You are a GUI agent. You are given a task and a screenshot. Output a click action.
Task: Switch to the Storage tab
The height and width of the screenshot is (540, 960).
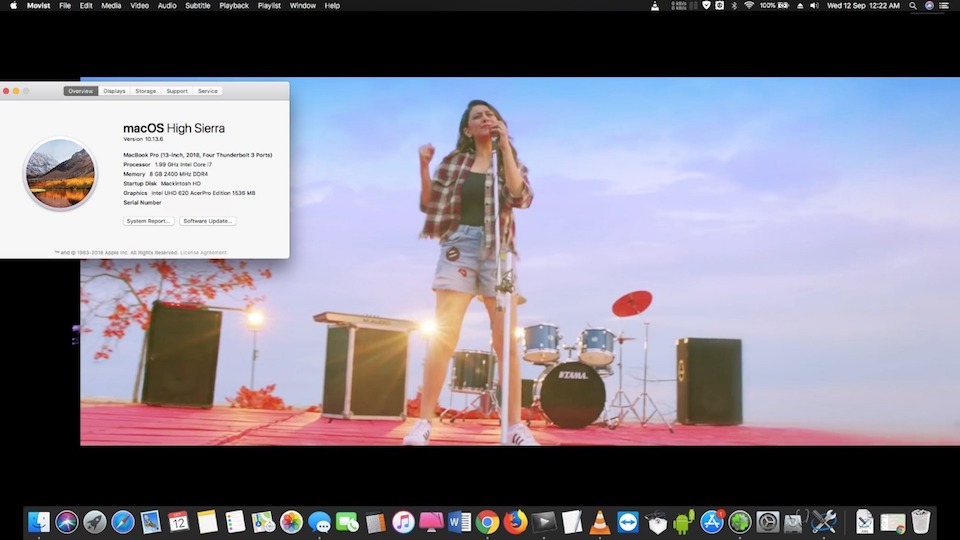146,91
